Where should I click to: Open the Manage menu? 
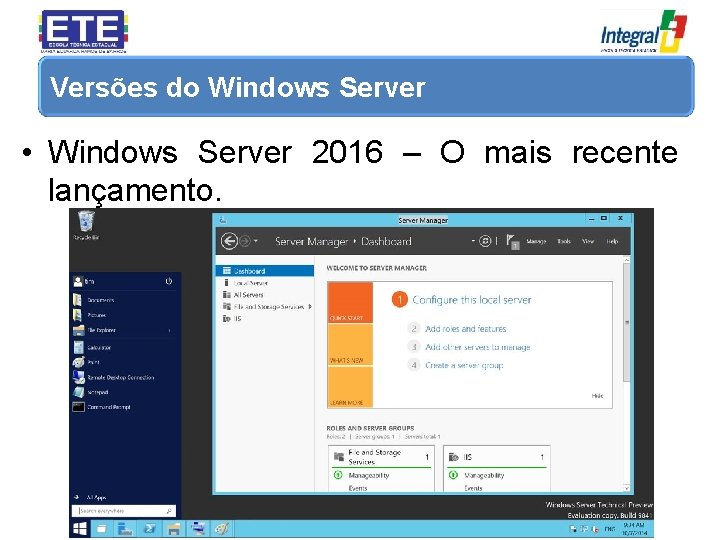(x=536, y=241)
